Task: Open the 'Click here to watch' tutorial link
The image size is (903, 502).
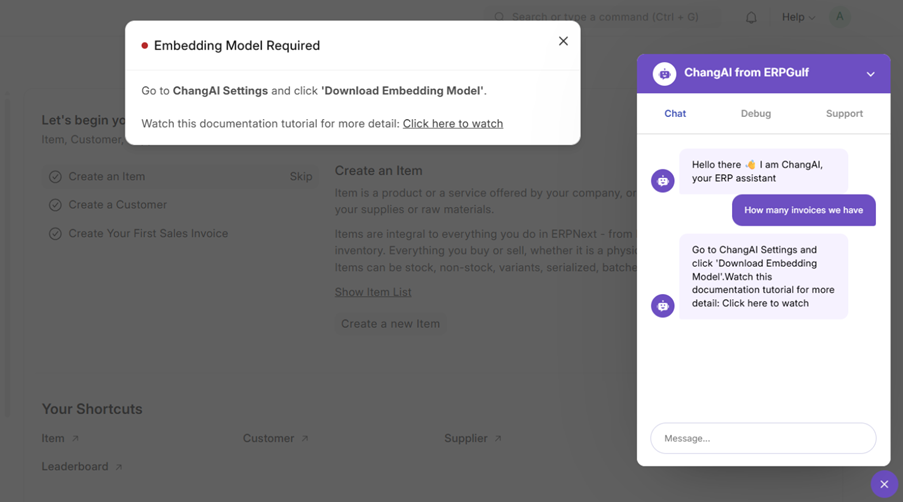Action: (452, 124)
